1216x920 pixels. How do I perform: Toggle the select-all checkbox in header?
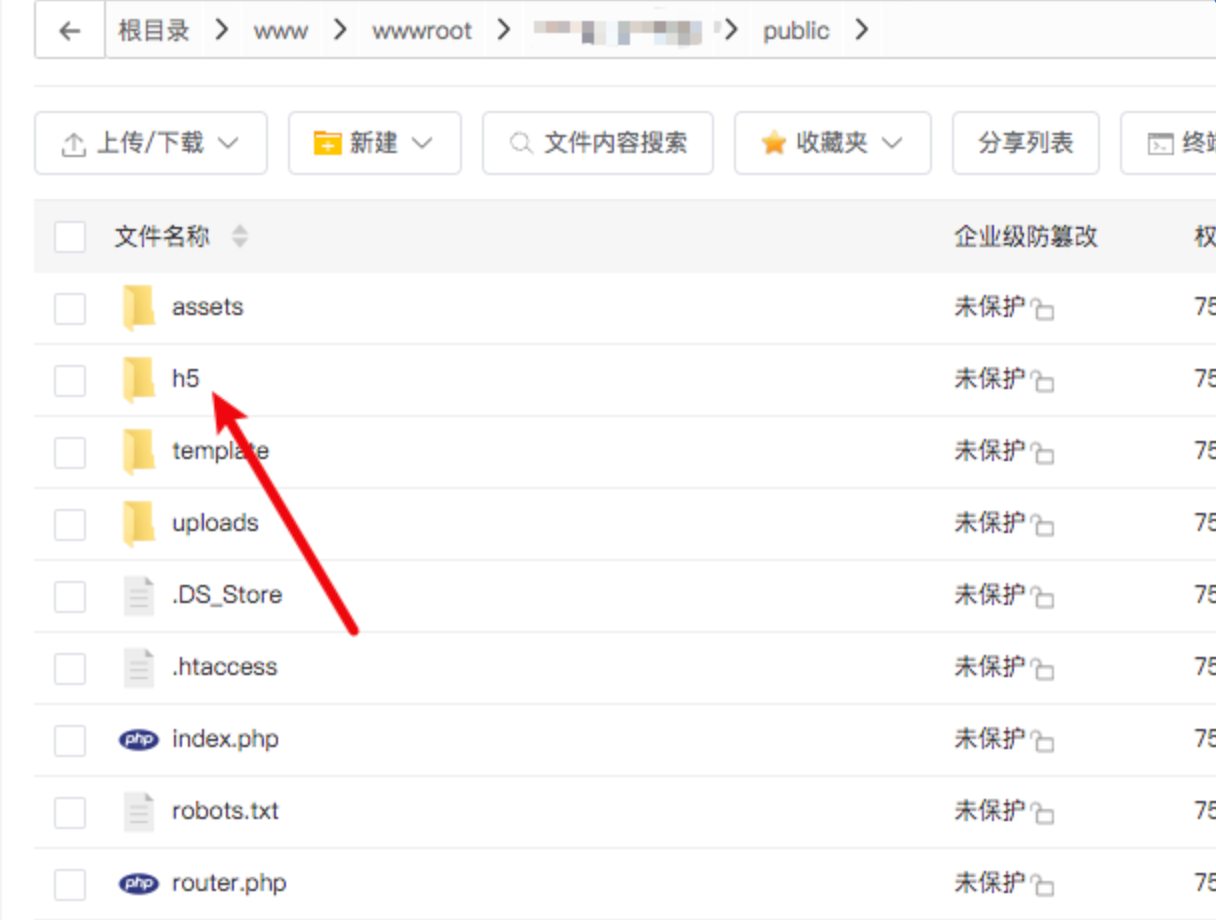pos(70,237)
